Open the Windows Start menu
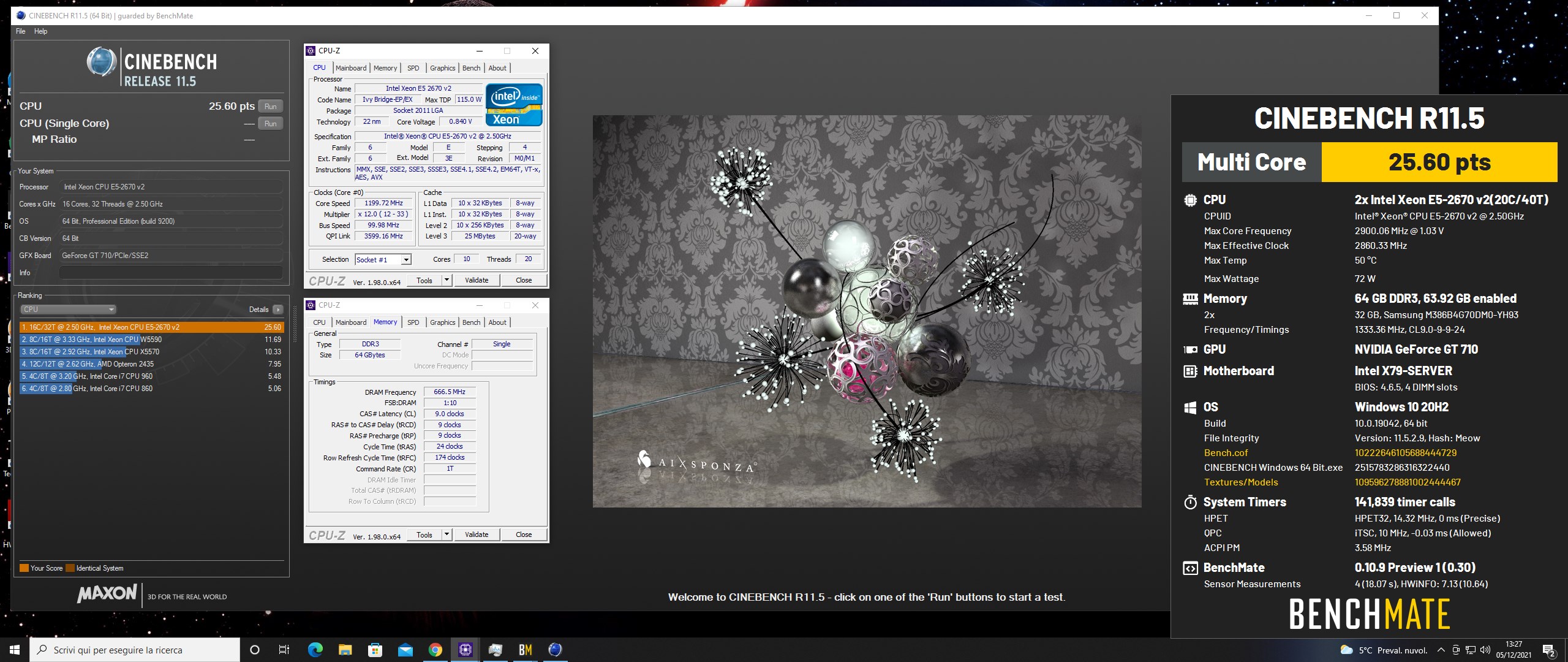 15,650
